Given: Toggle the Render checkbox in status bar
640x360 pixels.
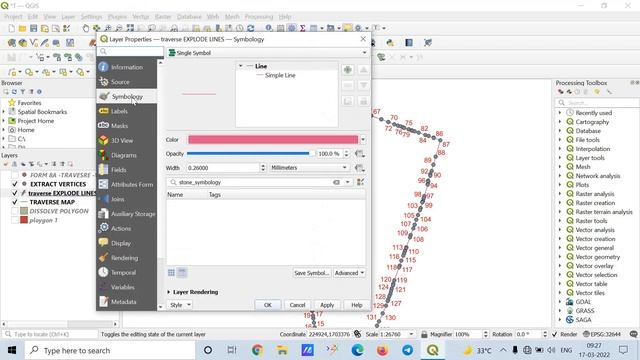Looking at the screenshot, I should [x=555, y=334].
